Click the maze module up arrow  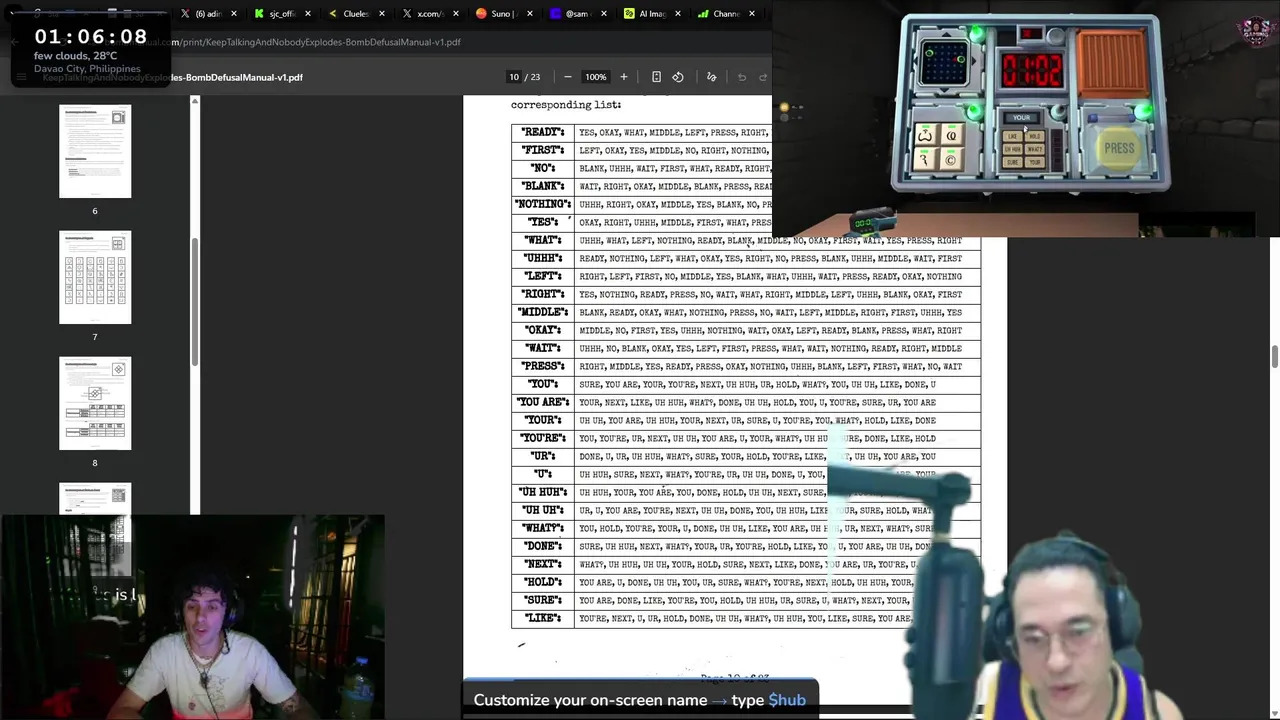(x=946, y=35)
